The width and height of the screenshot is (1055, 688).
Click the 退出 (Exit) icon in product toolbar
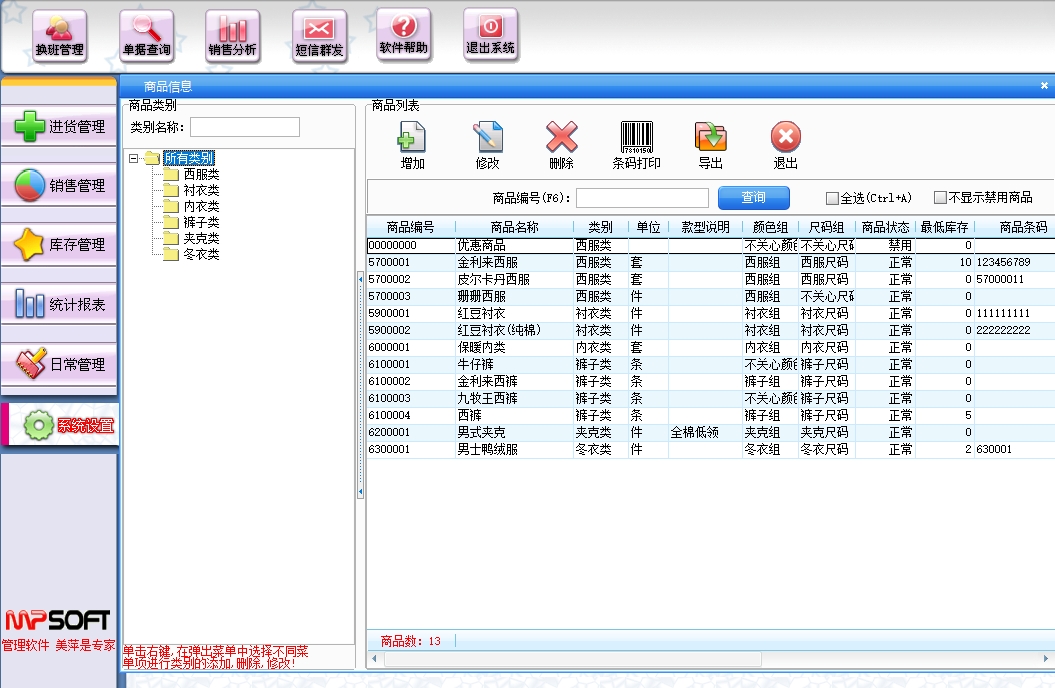785,145
